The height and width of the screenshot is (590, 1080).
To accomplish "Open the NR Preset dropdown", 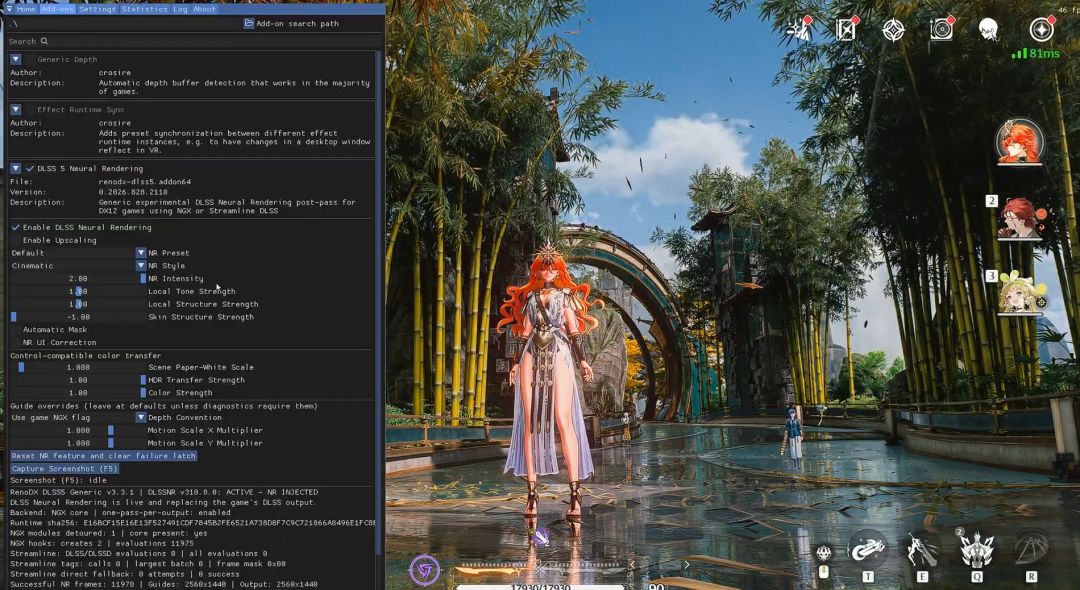I will point(78,253).
